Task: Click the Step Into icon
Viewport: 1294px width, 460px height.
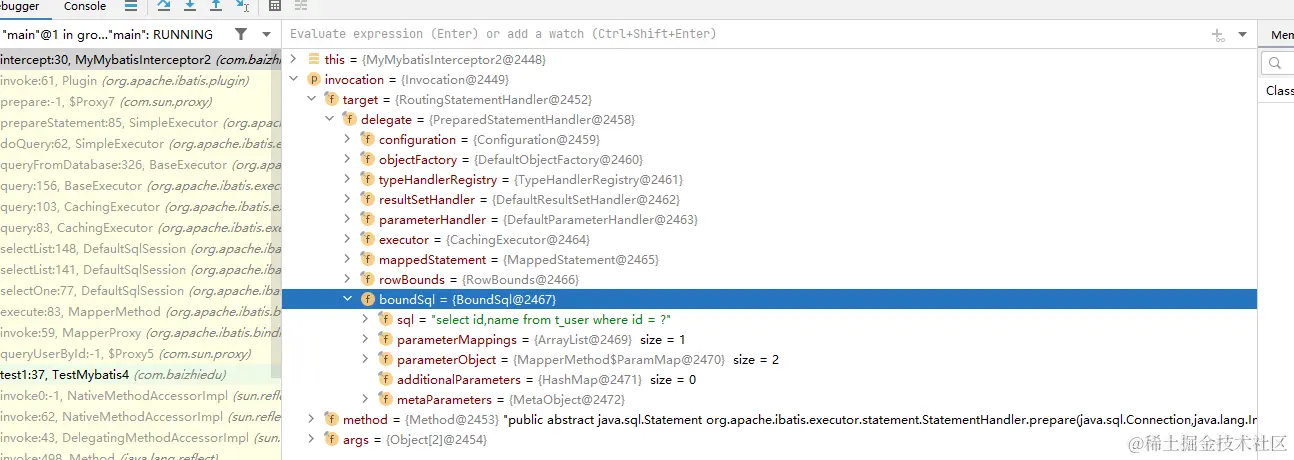Action: pos(191,6)
